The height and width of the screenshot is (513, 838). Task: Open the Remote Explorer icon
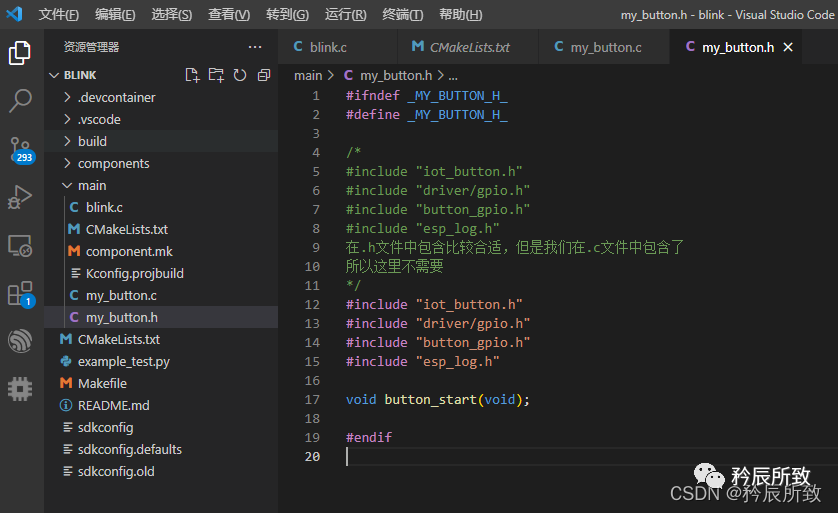[x=20, y=245]
